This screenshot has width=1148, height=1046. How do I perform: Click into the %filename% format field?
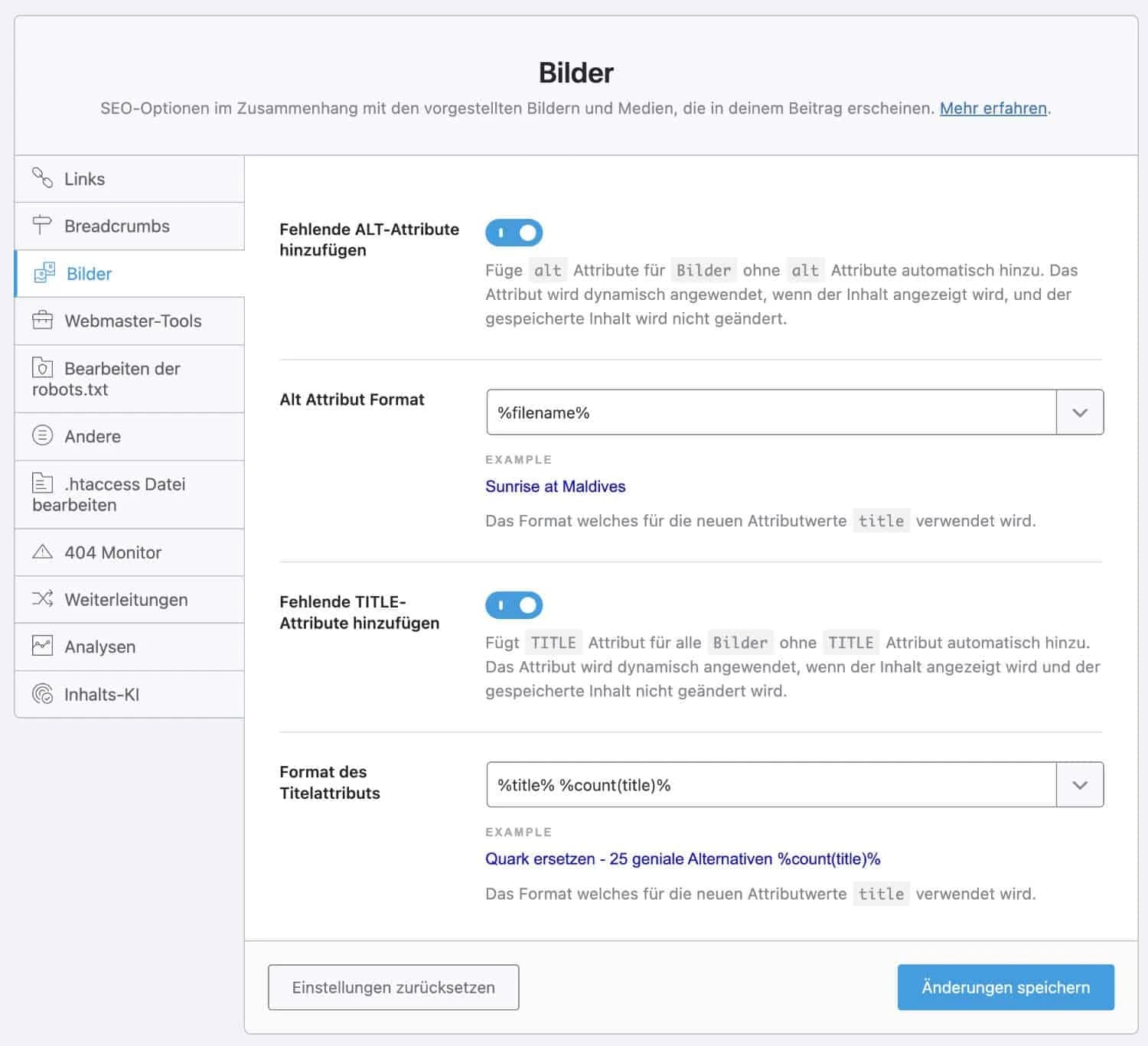click(771, 412)
